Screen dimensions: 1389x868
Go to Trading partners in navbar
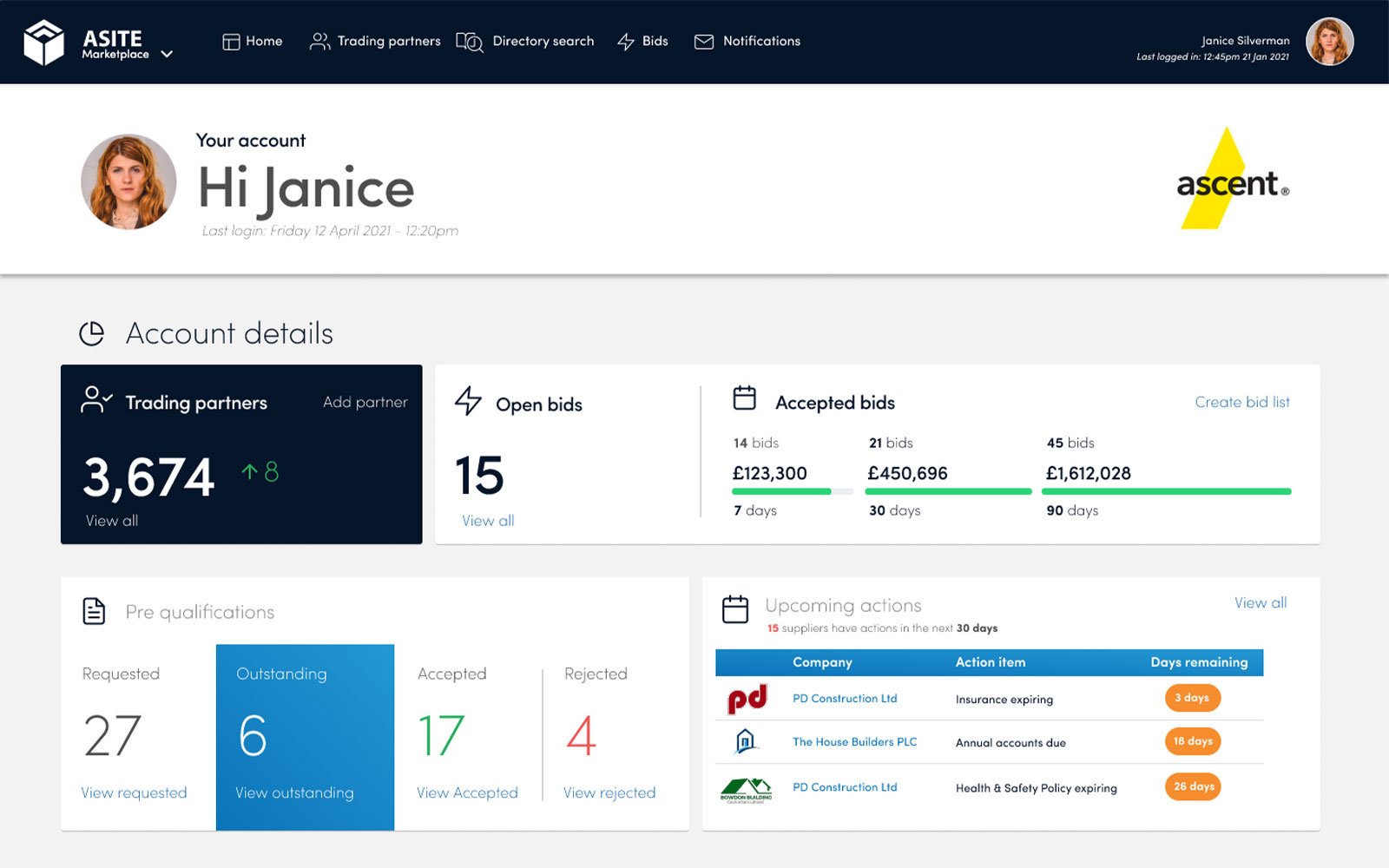[x=375, y=42]
